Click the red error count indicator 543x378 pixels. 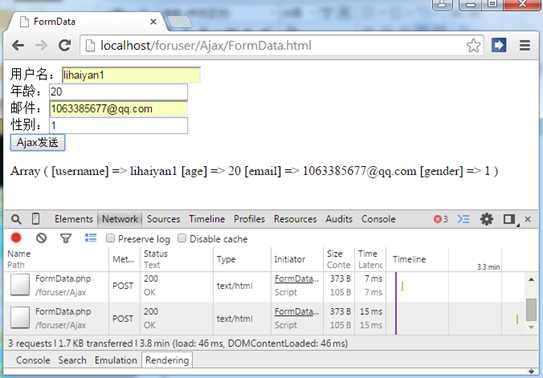(x=440, y=219)
